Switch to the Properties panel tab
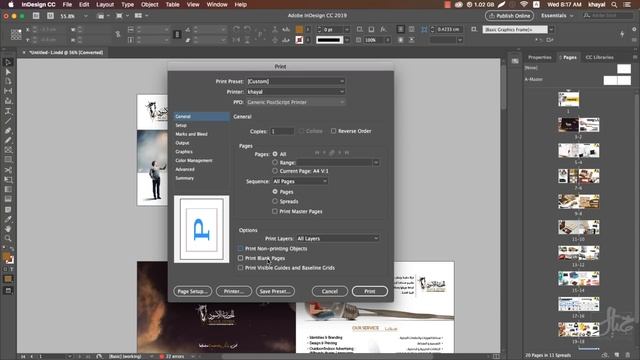This screenshot has height=360, width=640. (x=540, y=57)
